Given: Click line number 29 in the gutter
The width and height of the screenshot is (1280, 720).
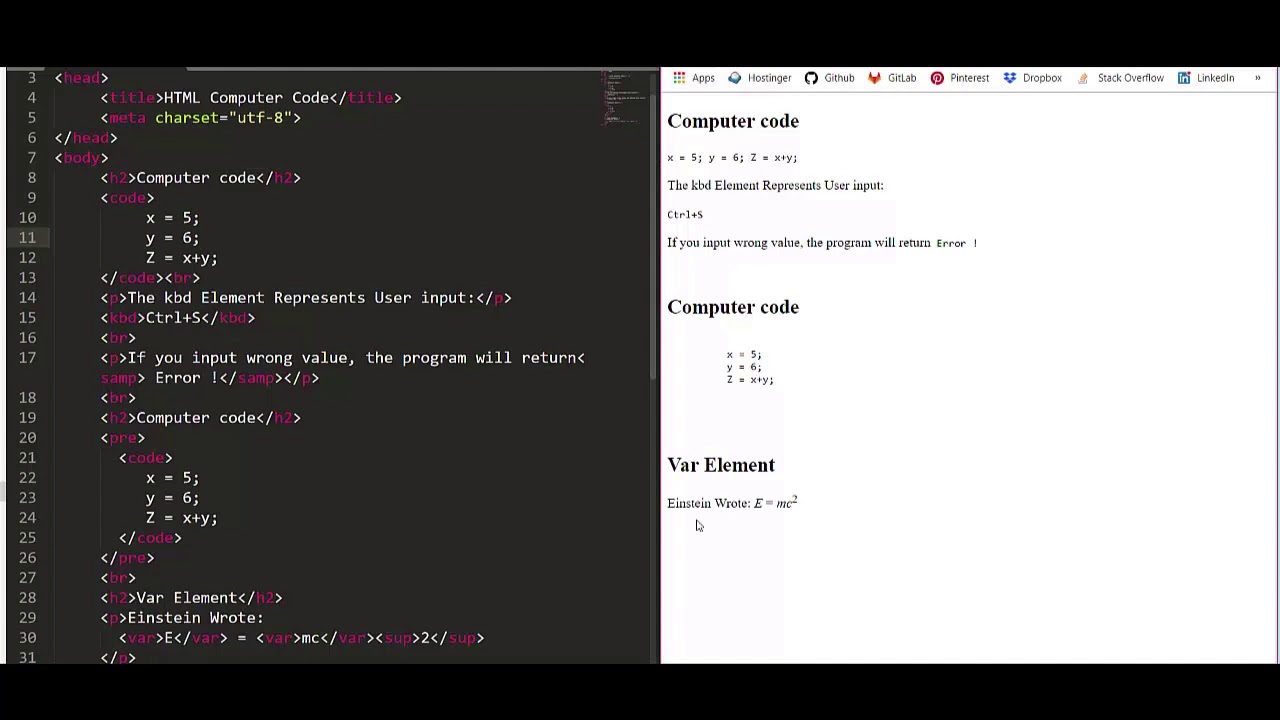Looking at the screenshot, I should tap(27, 618).
